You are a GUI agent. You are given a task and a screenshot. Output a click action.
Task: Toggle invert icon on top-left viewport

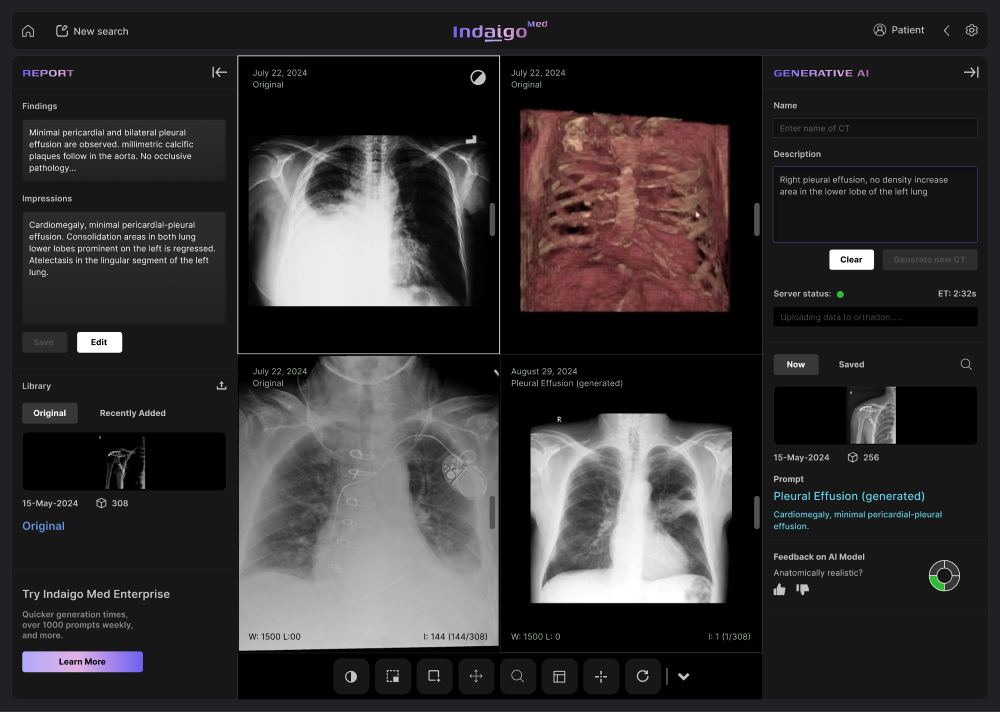(478, 78)
